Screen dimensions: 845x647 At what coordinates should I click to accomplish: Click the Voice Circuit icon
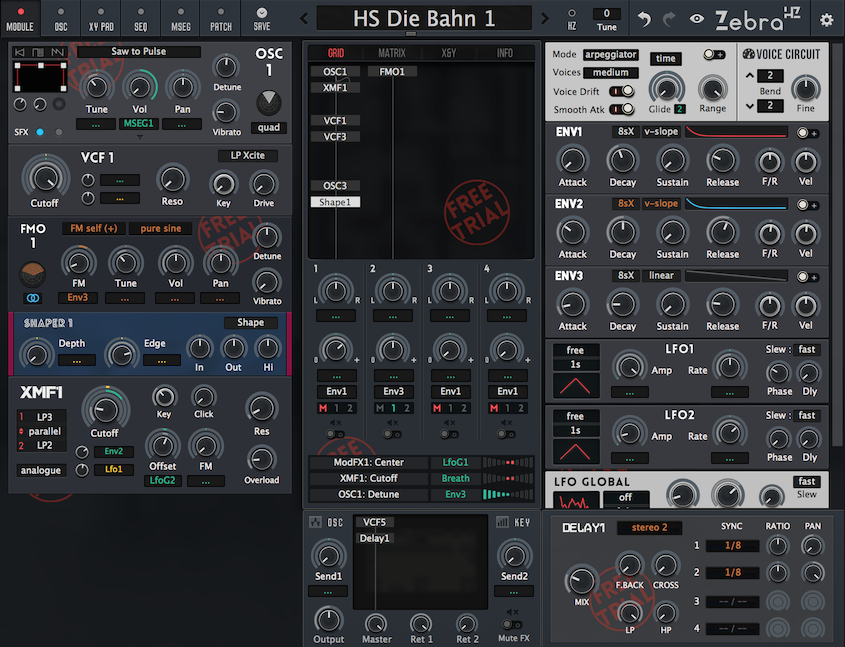749,54
